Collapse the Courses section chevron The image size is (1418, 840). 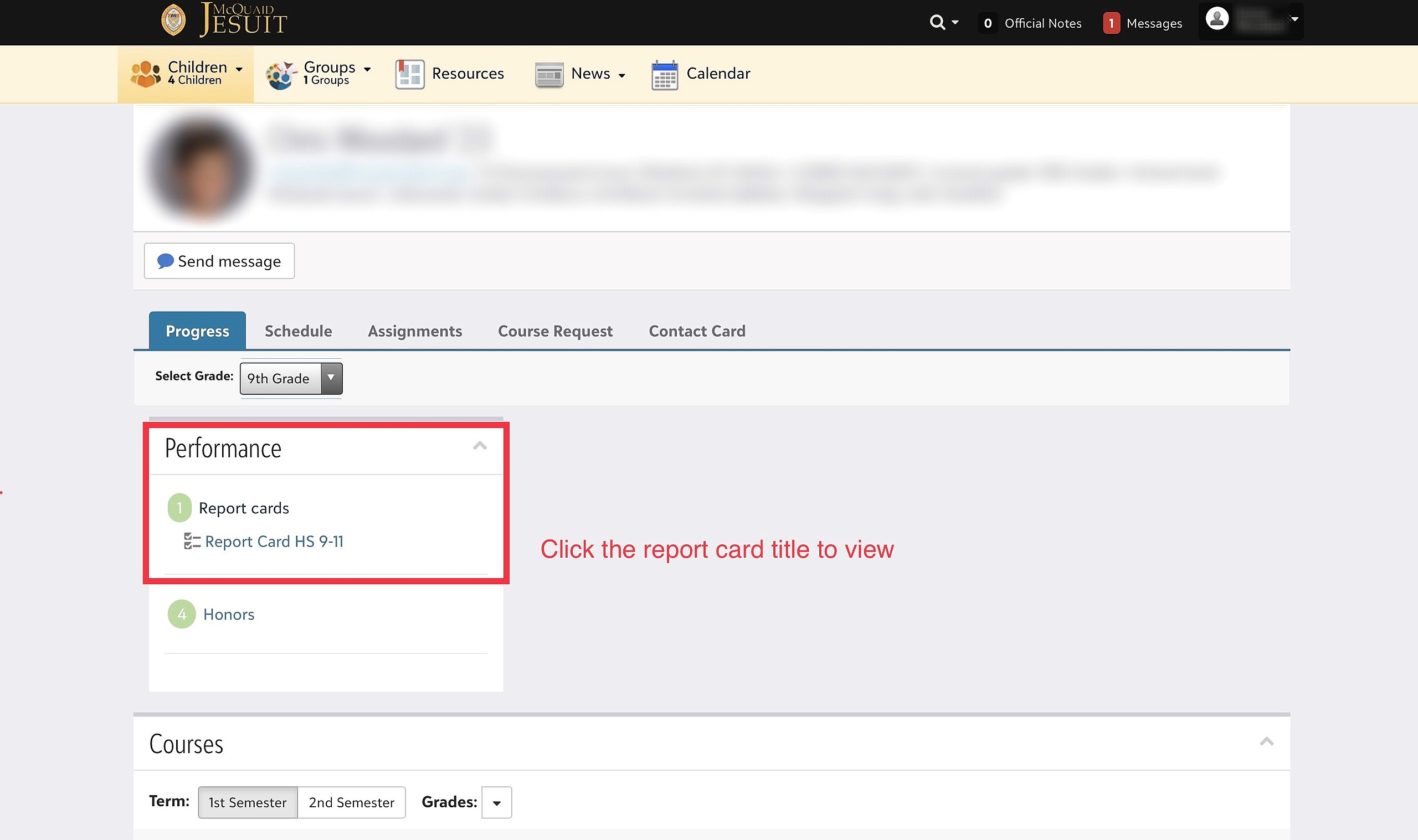click(1266, 741)
